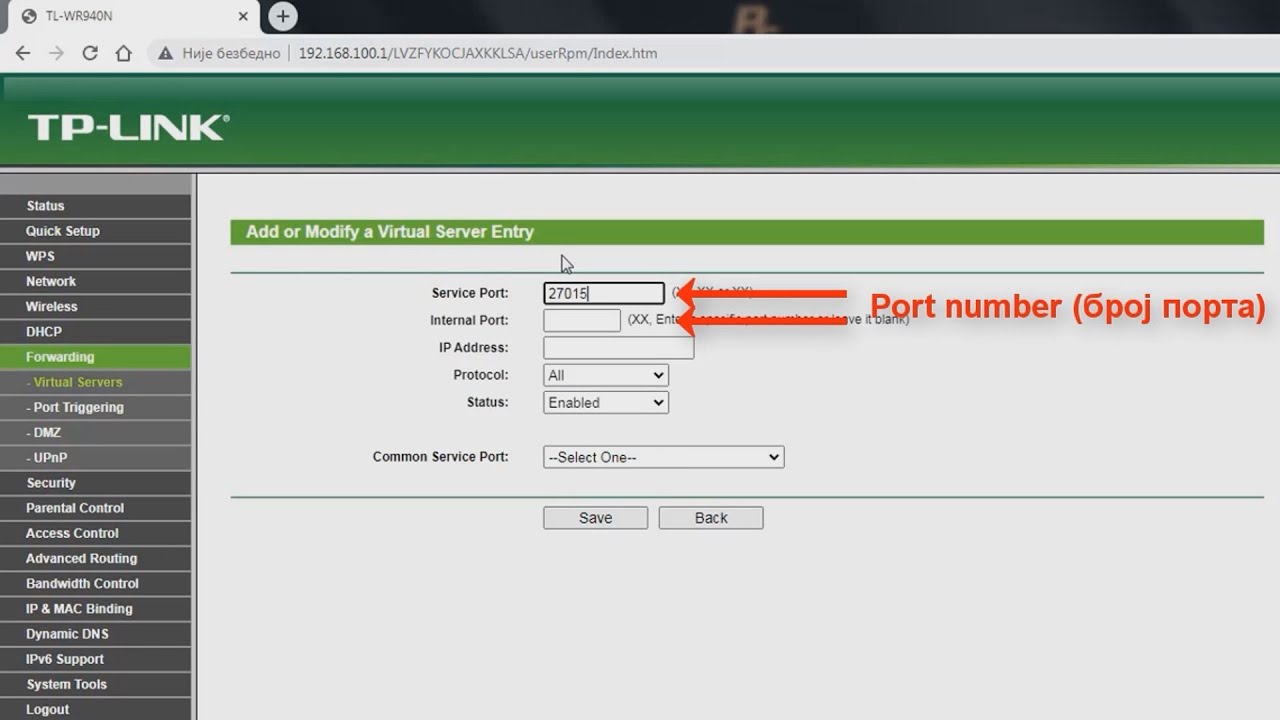Click the not-secure warning icon
1280x720 pixels.
pos(166,53)
